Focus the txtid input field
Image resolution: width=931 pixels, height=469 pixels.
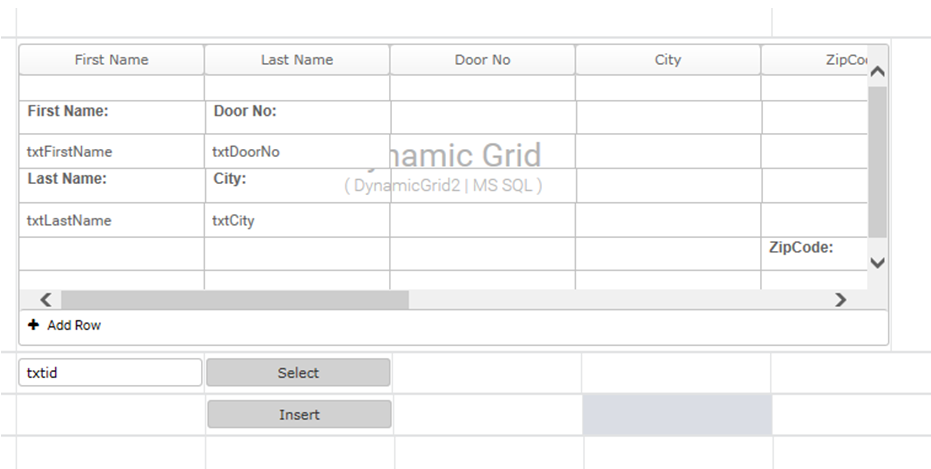point(110,373)
